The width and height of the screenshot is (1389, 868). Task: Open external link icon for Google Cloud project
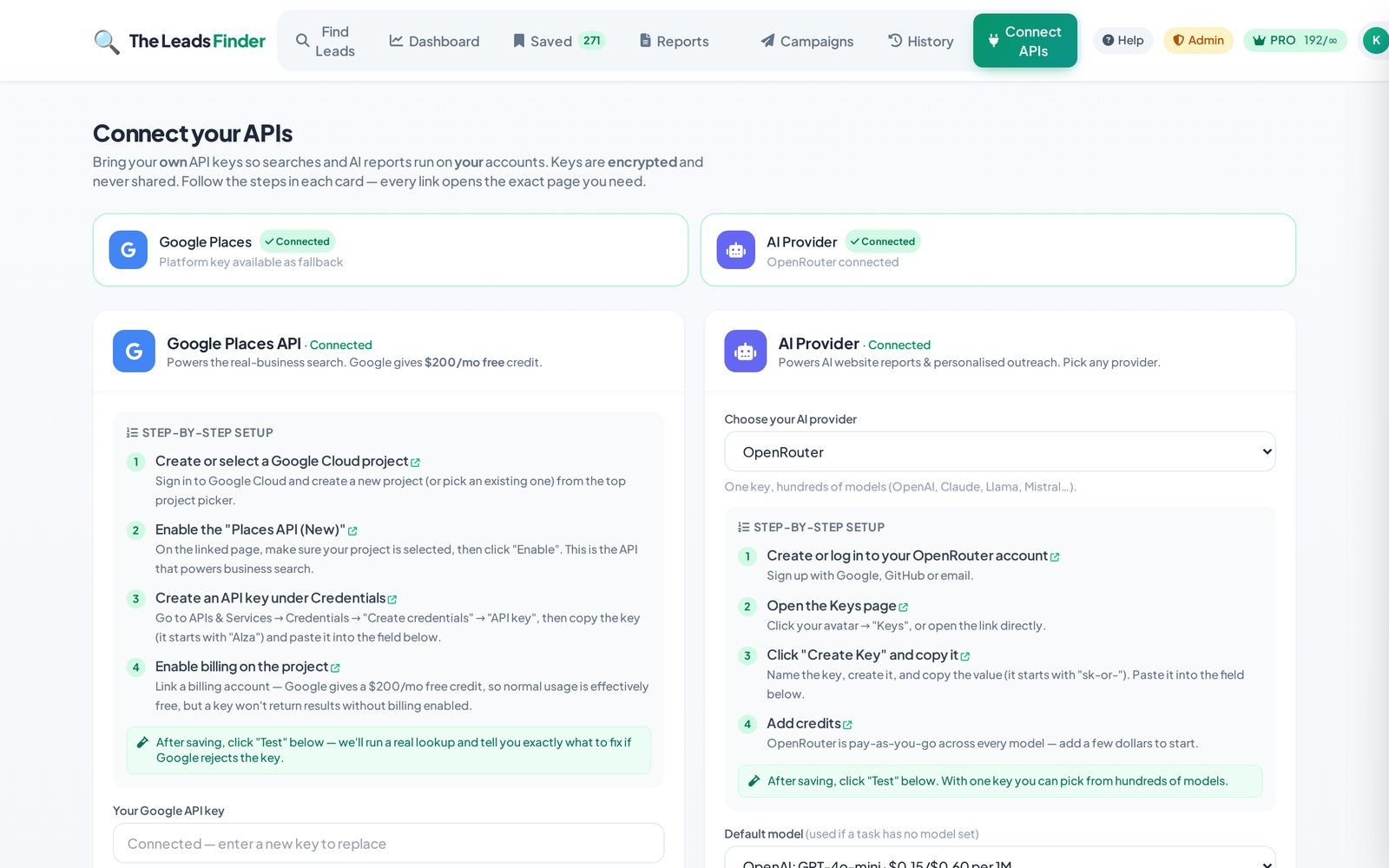[415, 463]
